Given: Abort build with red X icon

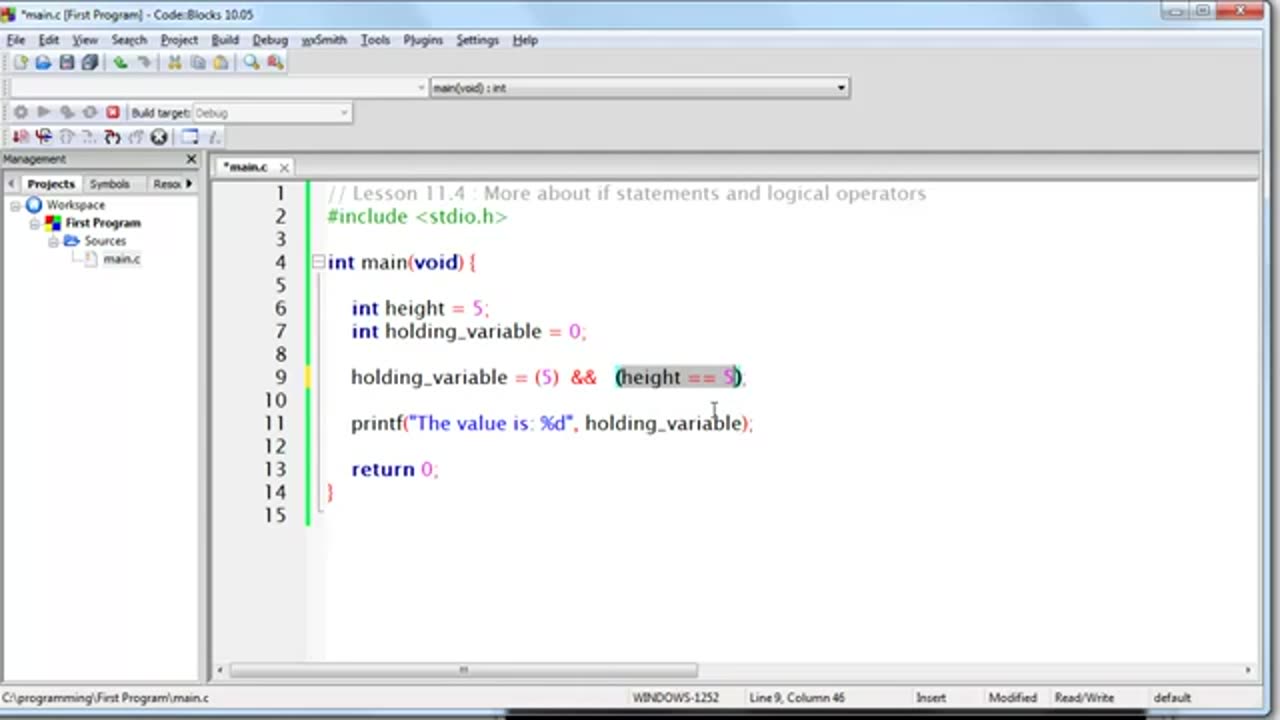Looking at the screenshot, I should pos(113,113).
